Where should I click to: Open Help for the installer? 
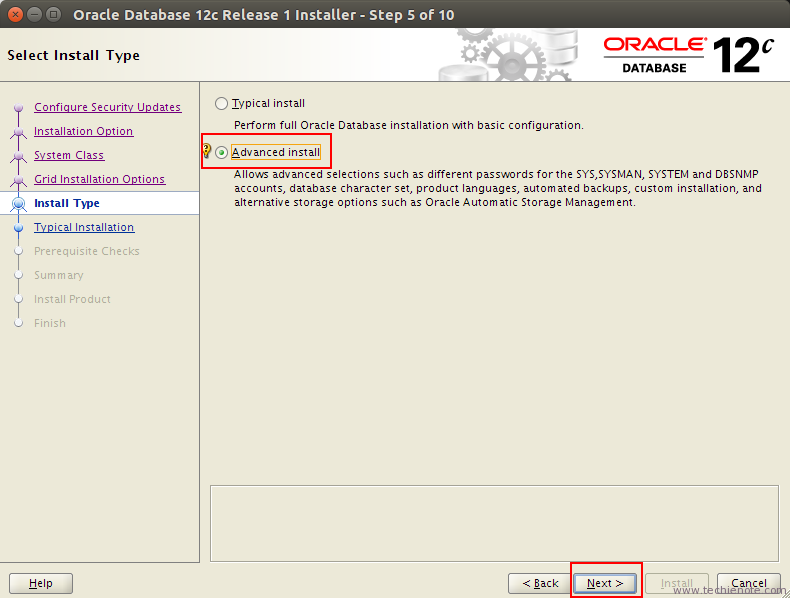click(41, 583)
